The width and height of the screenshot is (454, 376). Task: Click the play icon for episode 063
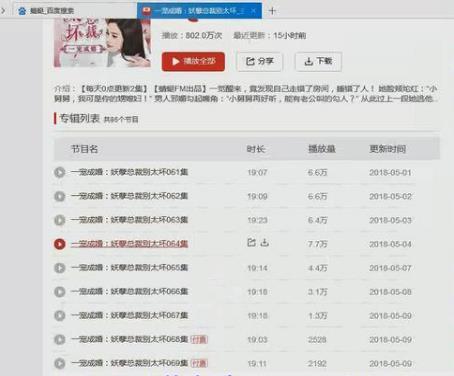click(x=60, y=220)
